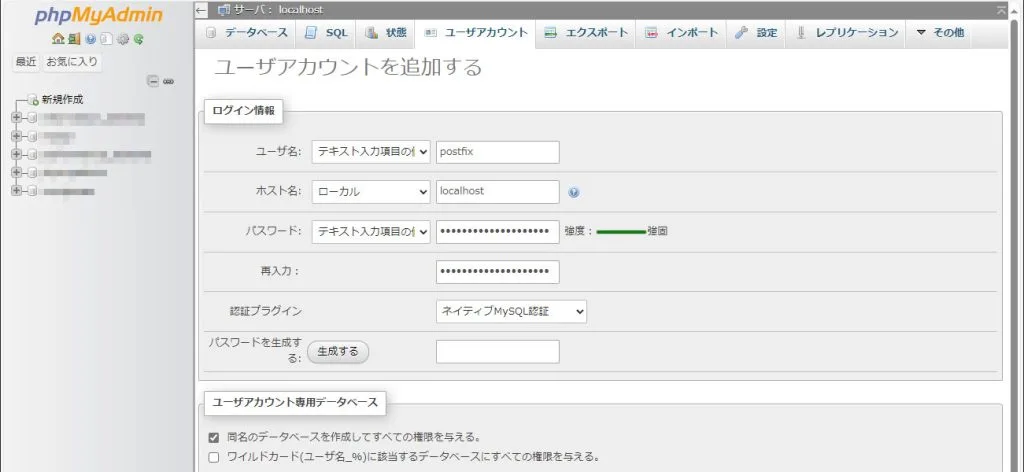1024x472 pixels.
Task: Click the 新規作成 tree entry
Action: click(63, 100)
